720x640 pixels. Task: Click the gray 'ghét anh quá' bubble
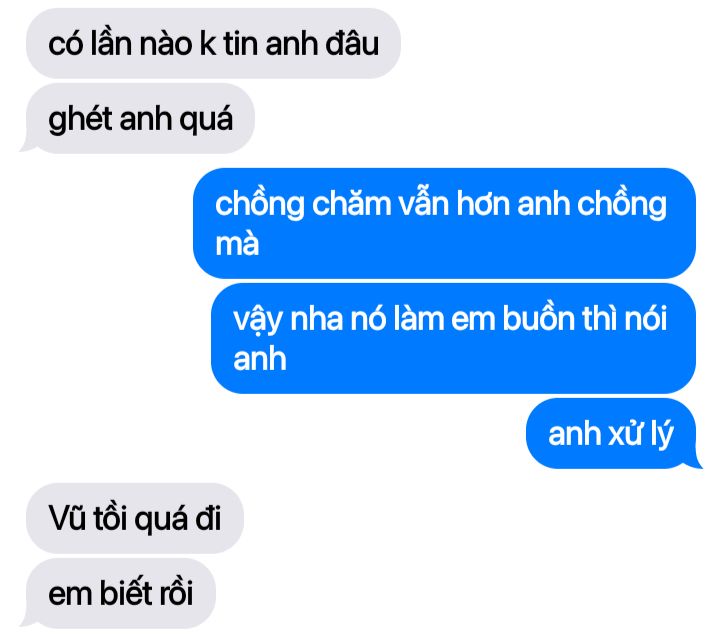pyautogui.click(x=140, y=118)
